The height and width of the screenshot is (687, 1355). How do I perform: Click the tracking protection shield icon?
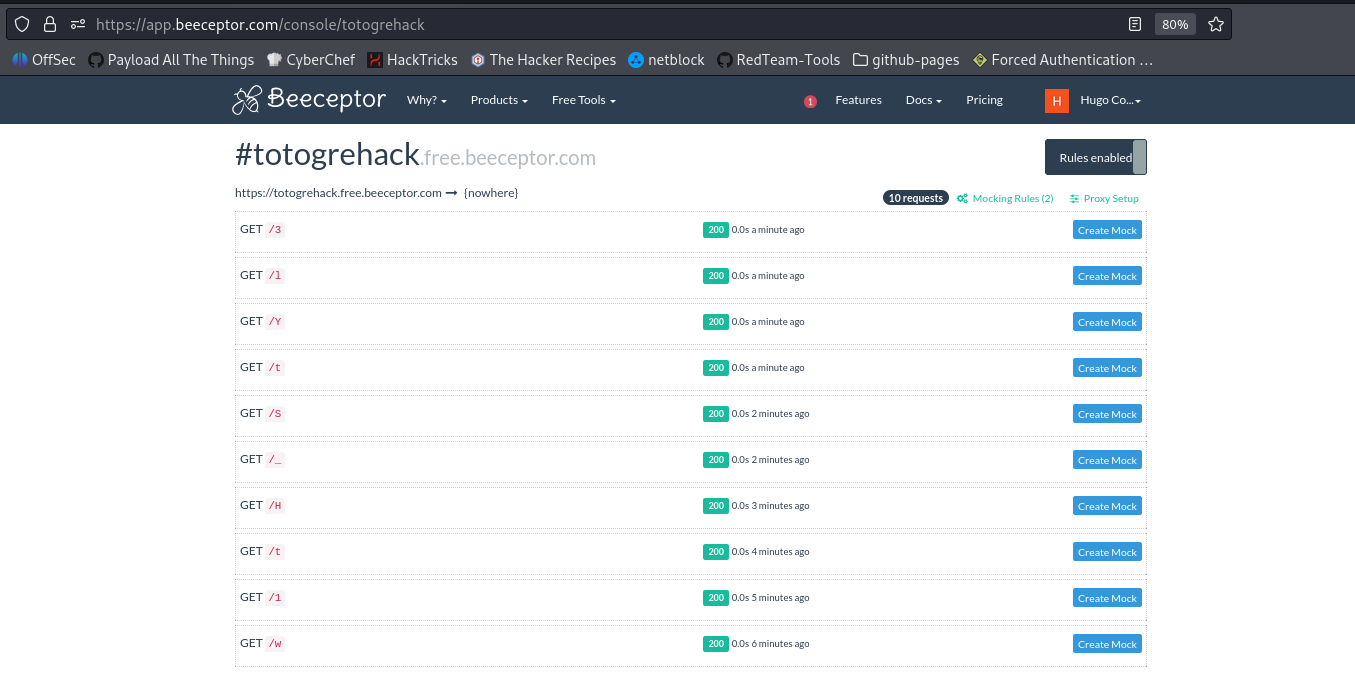point(22,24)
